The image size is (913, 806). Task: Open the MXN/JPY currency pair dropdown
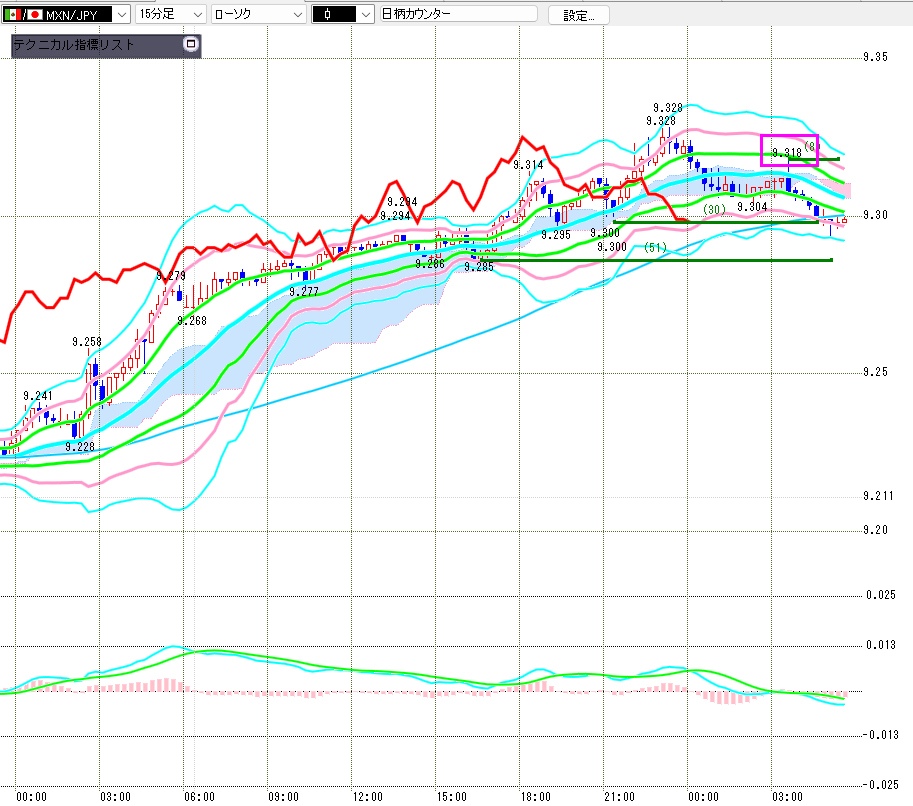tap(122, 15)
